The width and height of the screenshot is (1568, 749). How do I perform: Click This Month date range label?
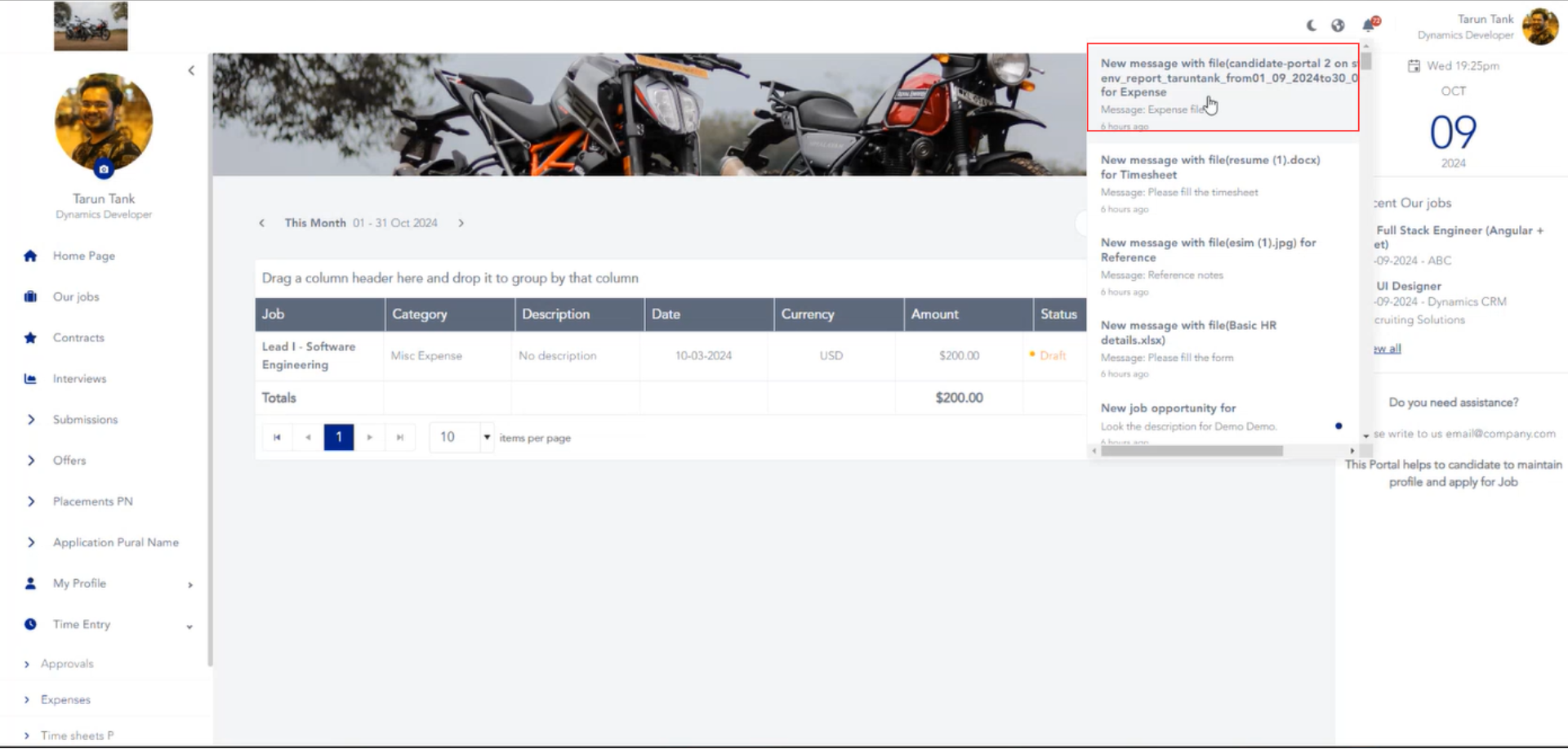(361, 223)
